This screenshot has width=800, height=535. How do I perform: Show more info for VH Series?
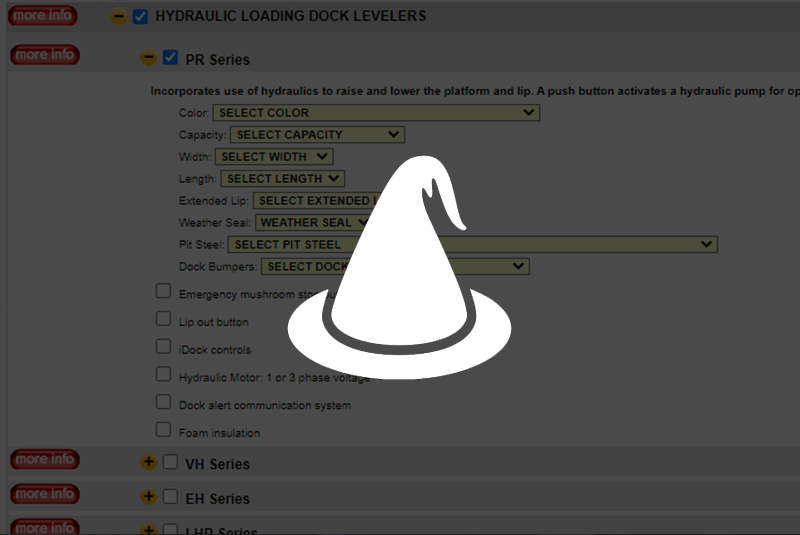click(x=44, y=460)
